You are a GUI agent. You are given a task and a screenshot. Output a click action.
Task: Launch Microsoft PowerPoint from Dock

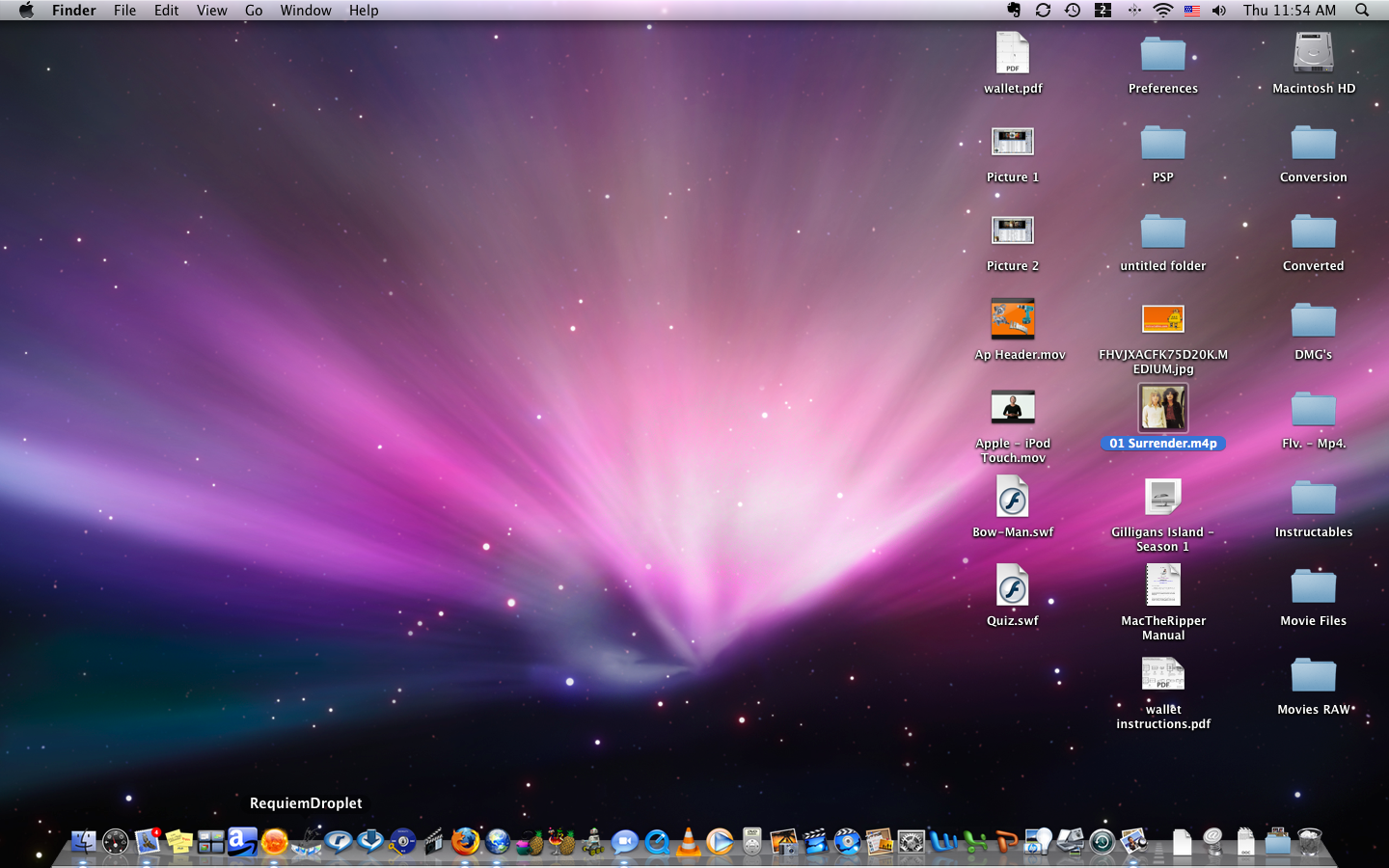coord(1007,842)
